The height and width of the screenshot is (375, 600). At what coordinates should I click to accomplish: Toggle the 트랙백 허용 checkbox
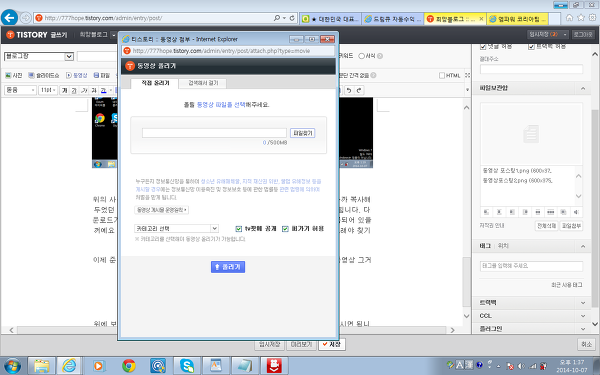click(531, 47)
